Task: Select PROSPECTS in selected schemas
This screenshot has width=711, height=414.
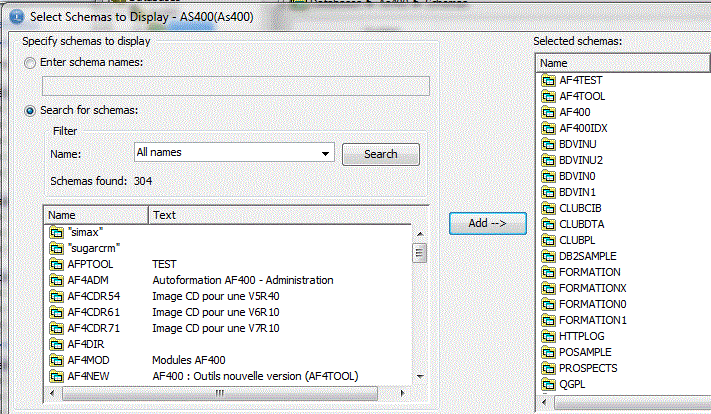Action: (x=588, y=368)
